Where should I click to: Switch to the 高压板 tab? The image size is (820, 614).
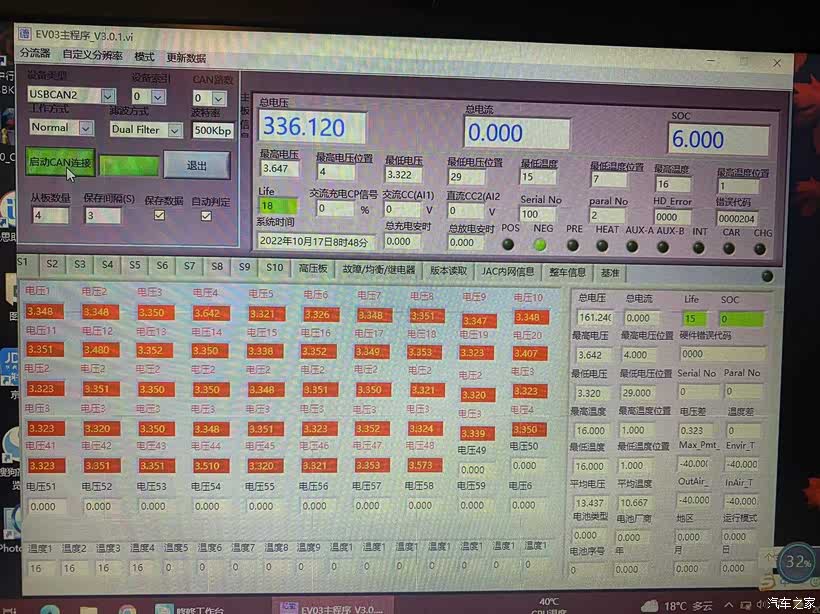coord(312,268)
